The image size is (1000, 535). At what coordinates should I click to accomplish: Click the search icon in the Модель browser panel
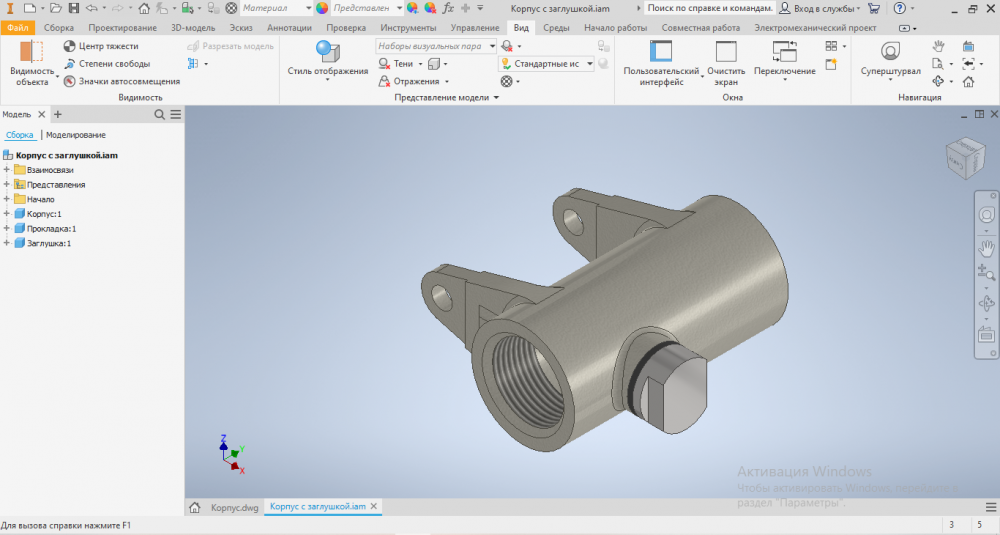pos(160,115)
